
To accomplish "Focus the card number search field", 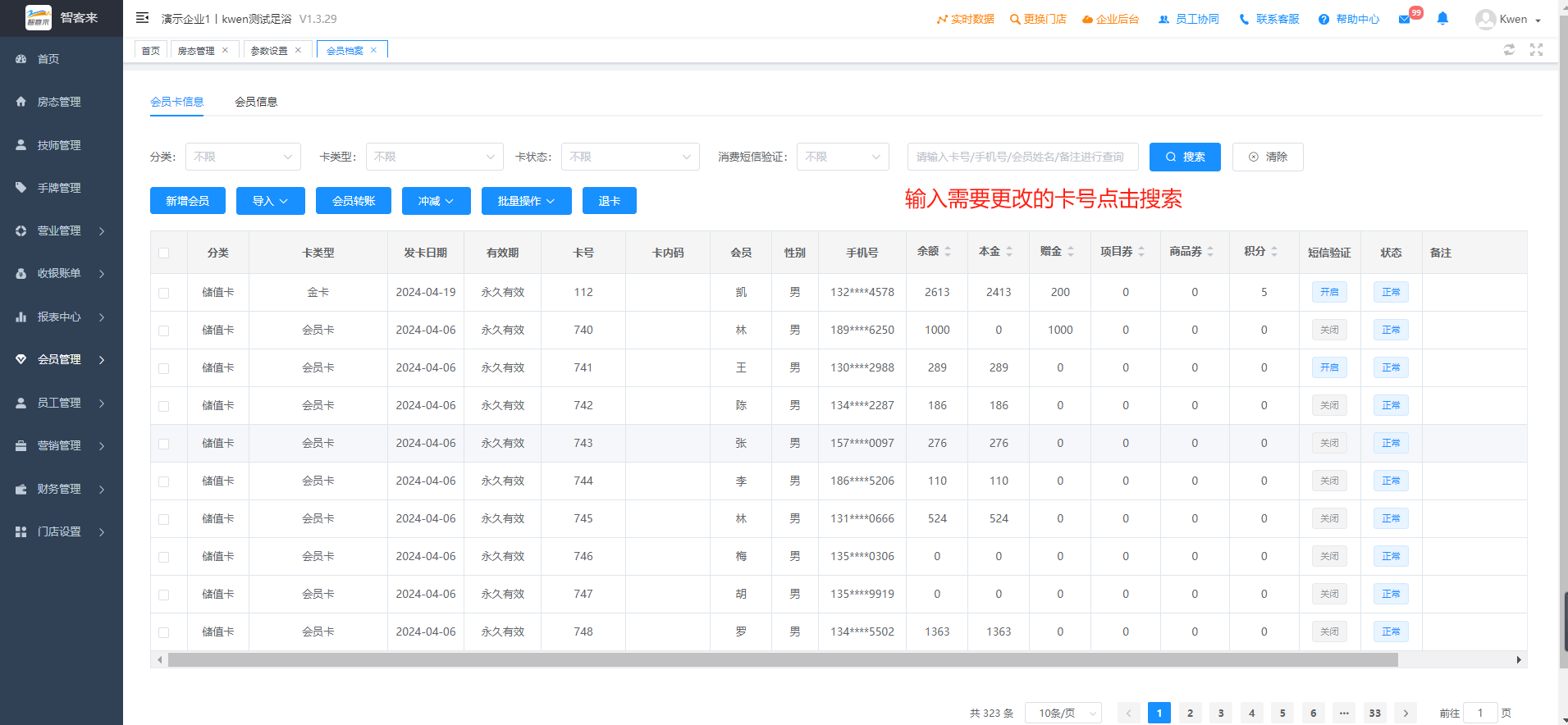I will pyautogui.click(x=1022, y=157).
